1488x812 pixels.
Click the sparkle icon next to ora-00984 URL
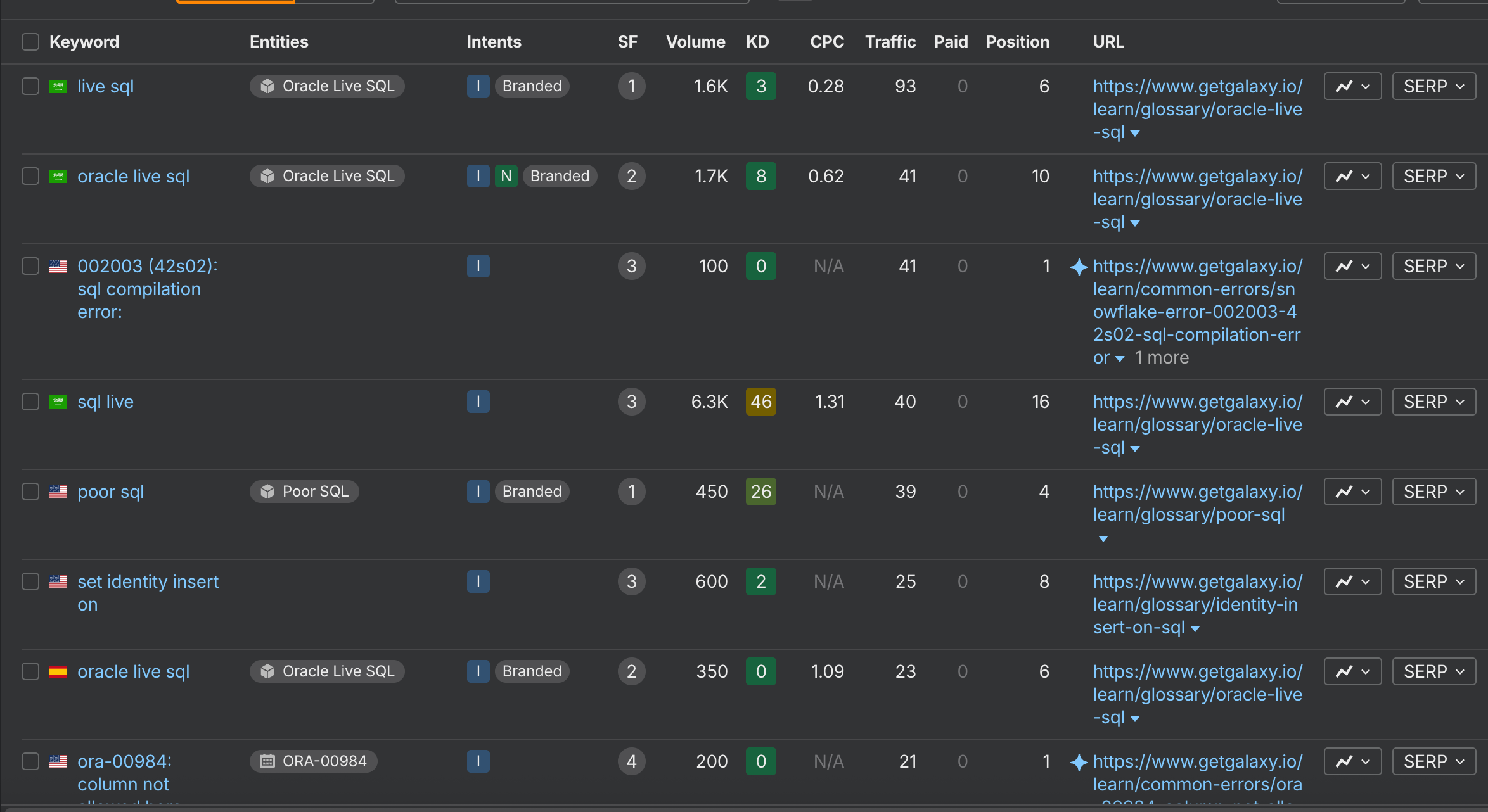[x=1079, y=762]
